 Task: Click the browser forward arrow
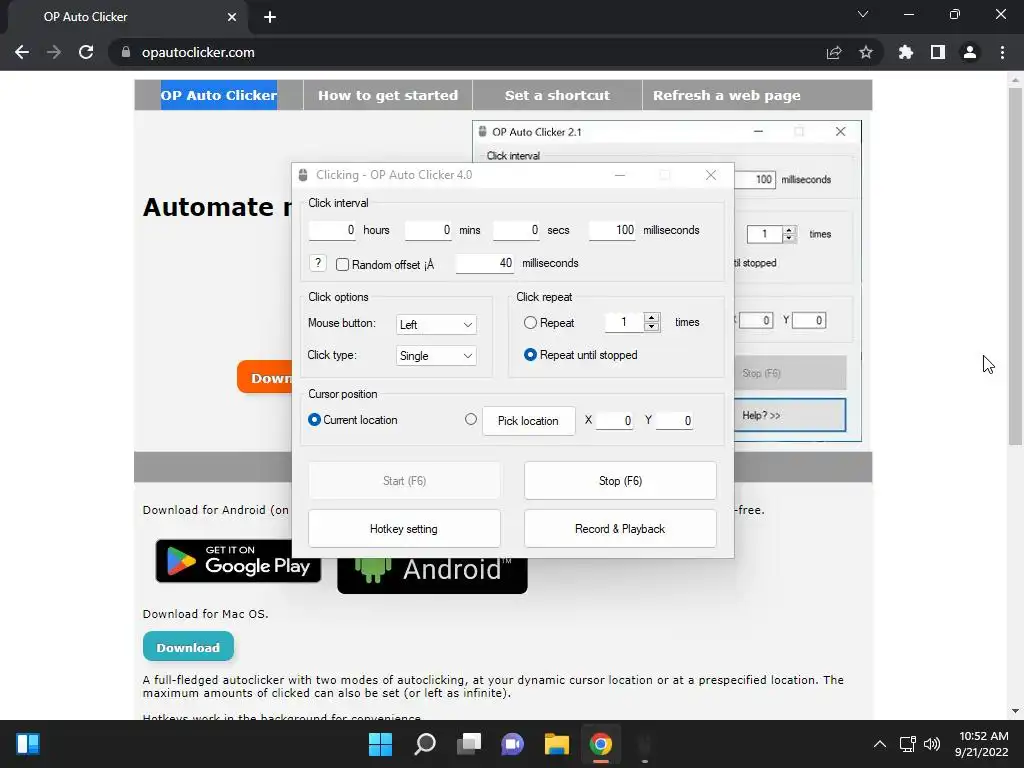tap(54, 52)
